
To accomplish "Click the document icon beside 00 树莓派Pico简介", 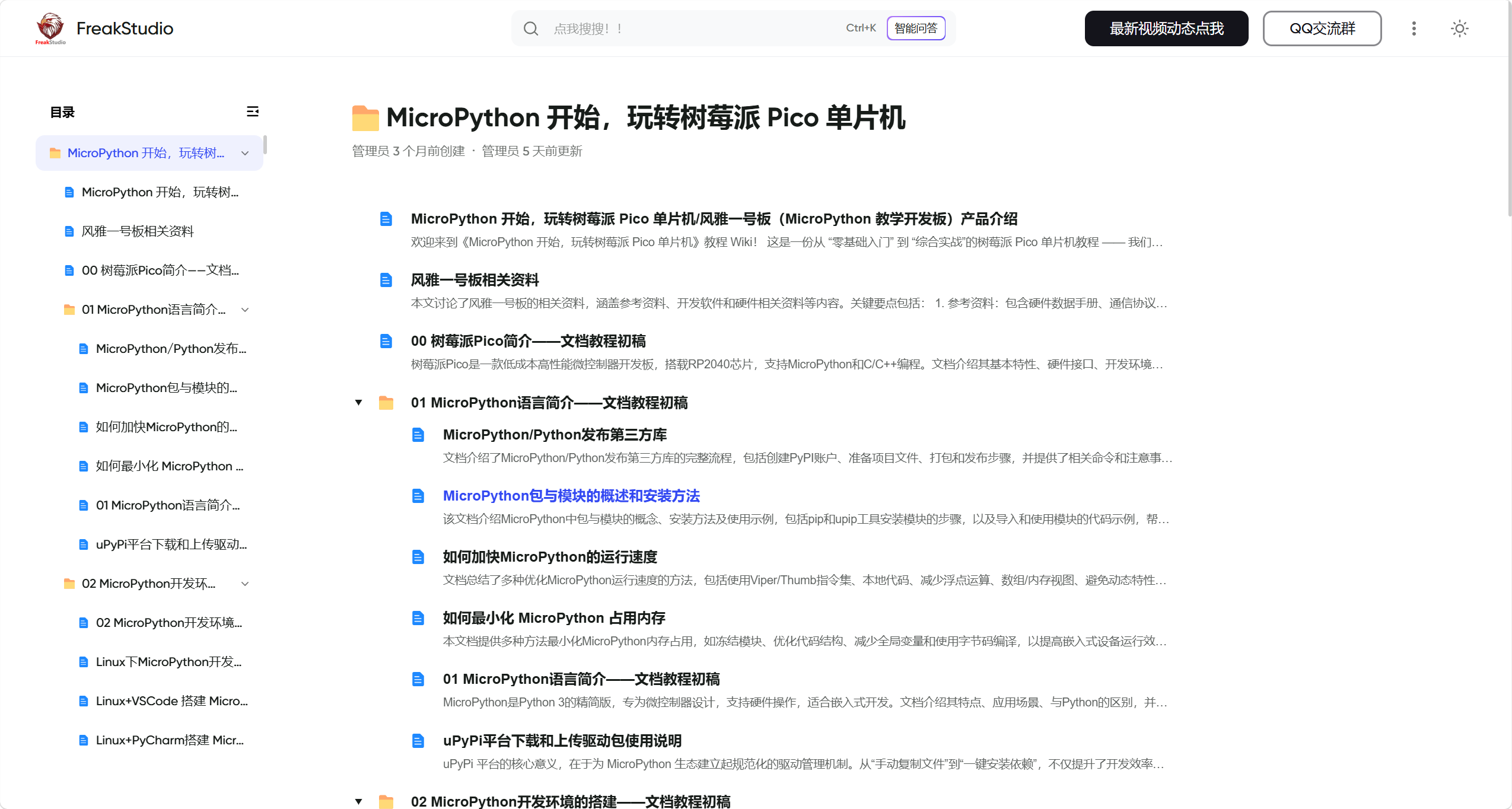I will (386, 341).
